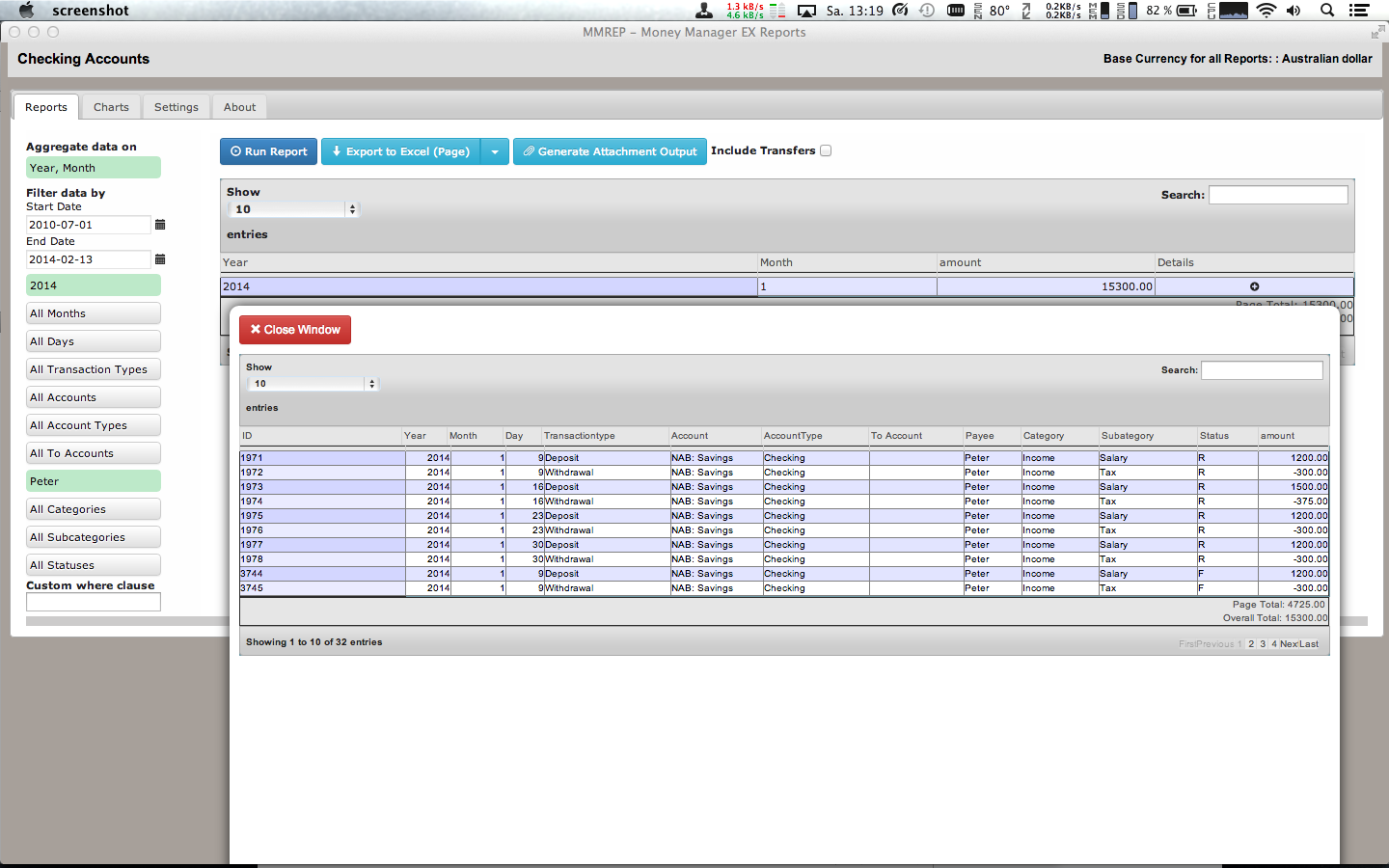Expand details for the 2014 row

(x=1254, y=286)
